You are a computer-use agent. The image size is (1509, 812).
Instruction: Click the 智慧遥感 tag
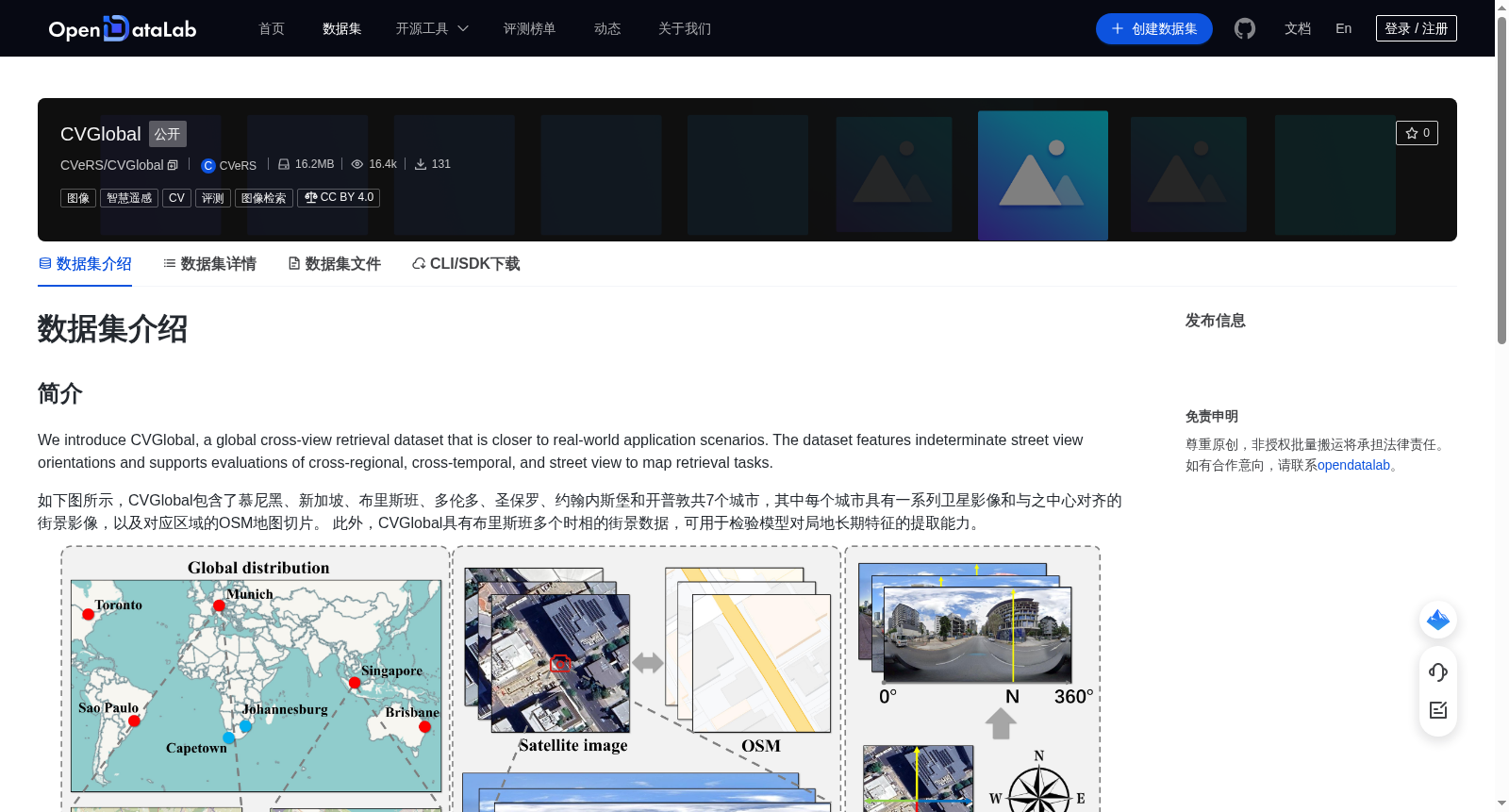[129, 198]
